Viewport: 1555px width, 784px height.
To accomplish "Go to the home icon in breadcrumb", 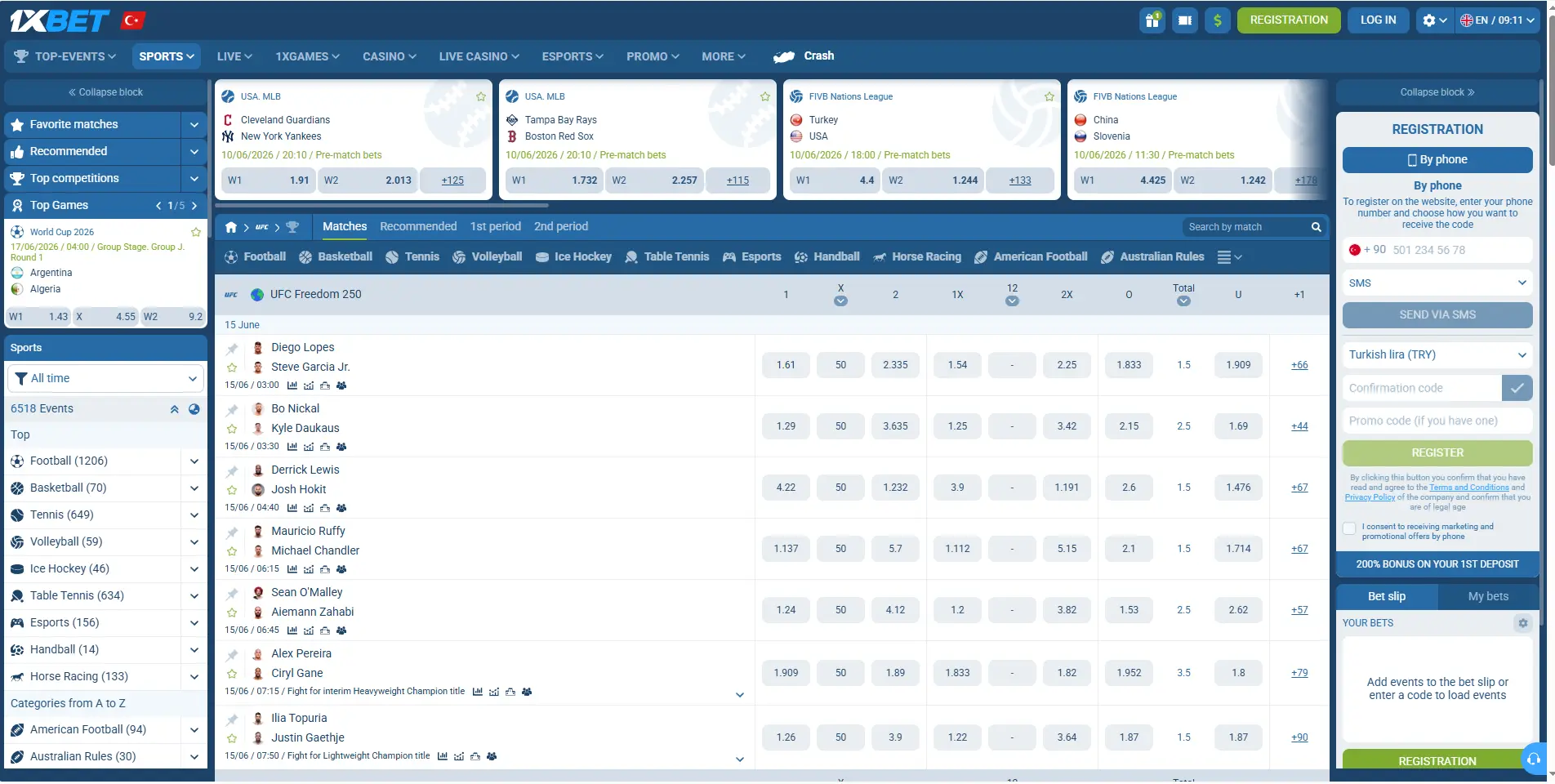I will tap(231, 227).
